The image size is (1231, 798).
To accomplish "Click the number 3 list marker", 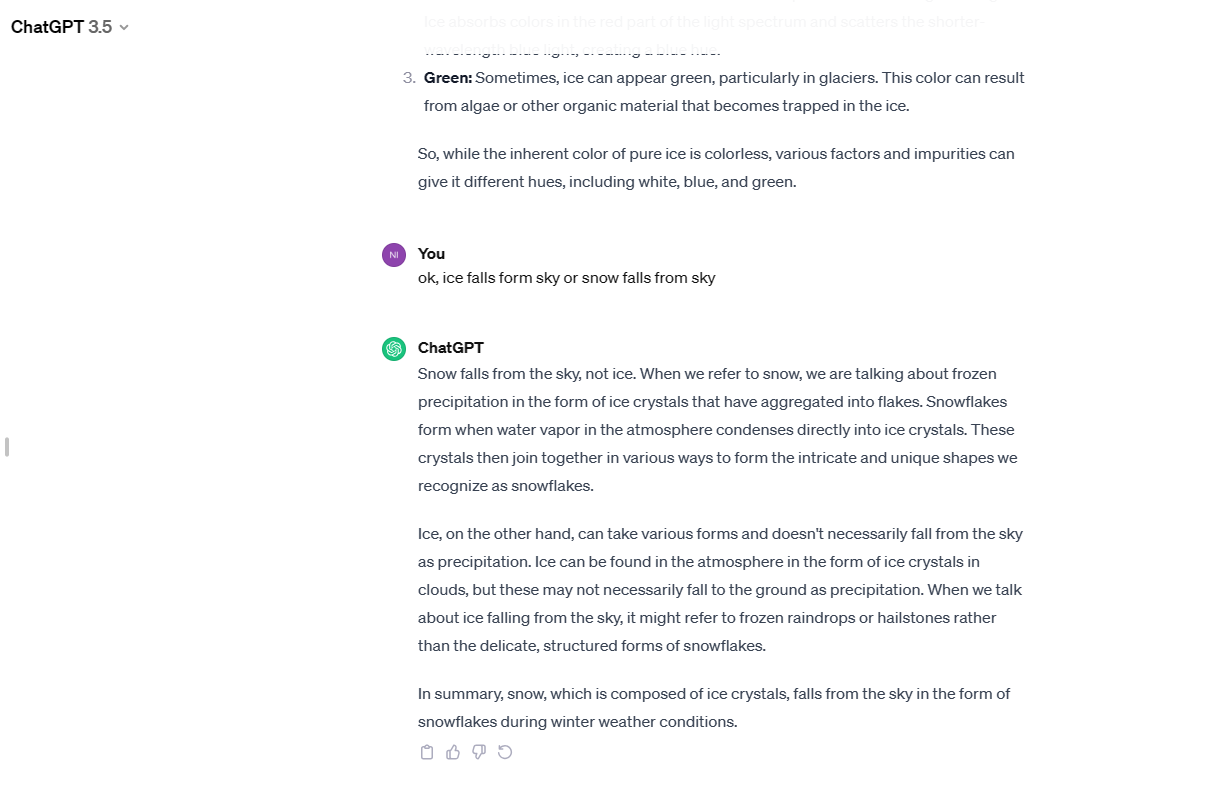I will tap(408, 78).
